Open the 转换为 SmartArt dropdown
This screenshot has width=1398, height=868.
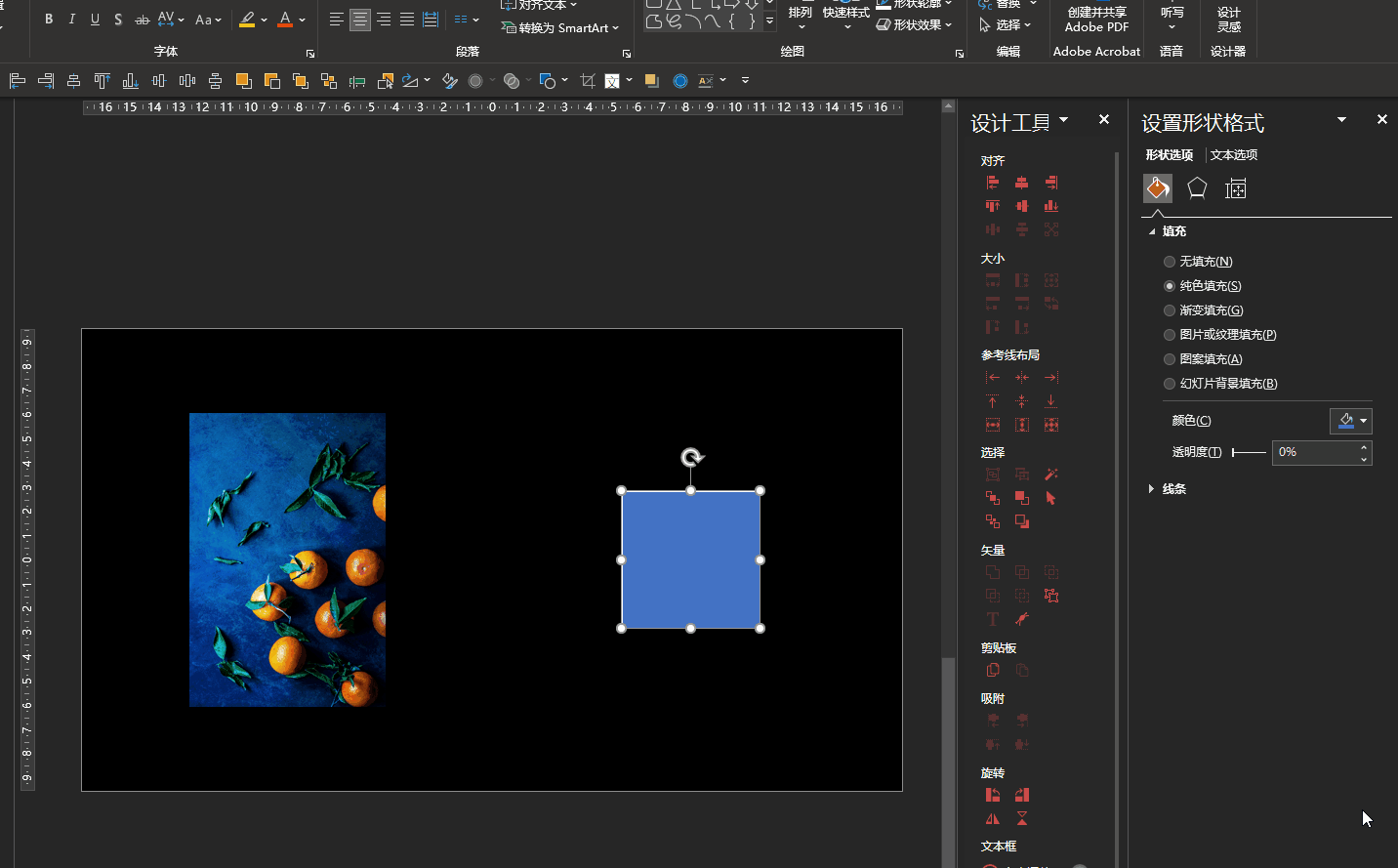560,27
